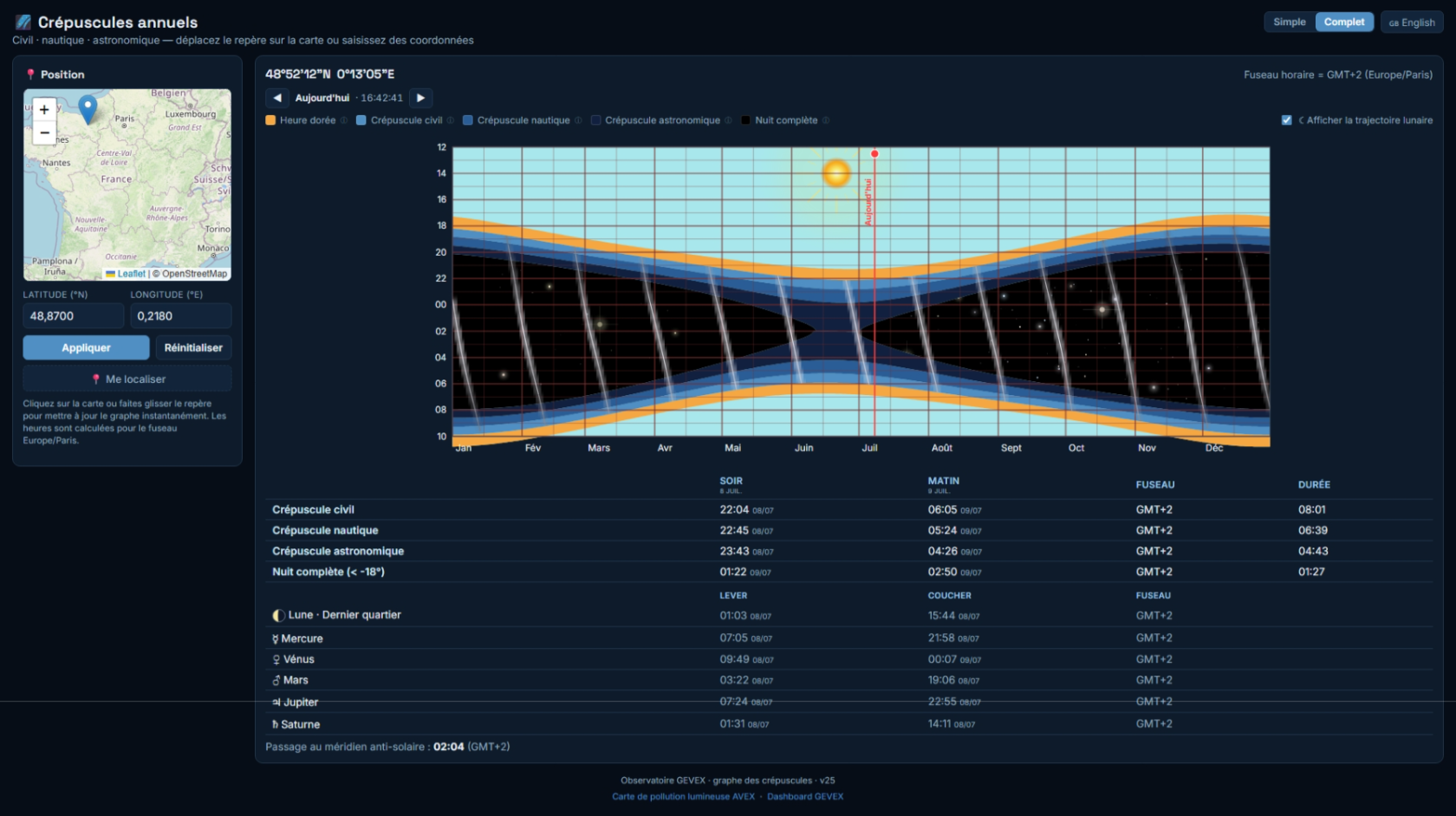This screenshot has width=1456, height=816.
Task: Click the SOIR column header
Action: coord(731,481)
